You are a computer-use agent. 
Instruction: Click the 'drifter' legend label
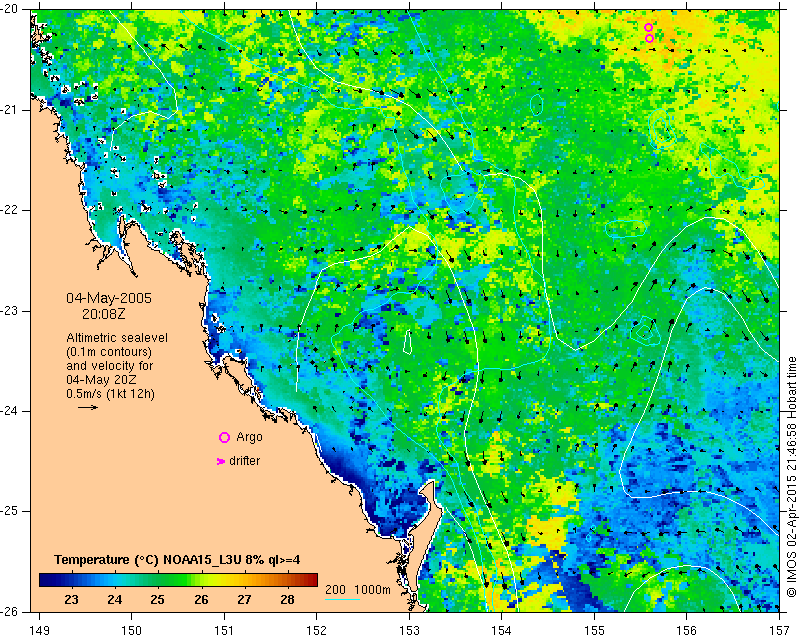point(244,461)
